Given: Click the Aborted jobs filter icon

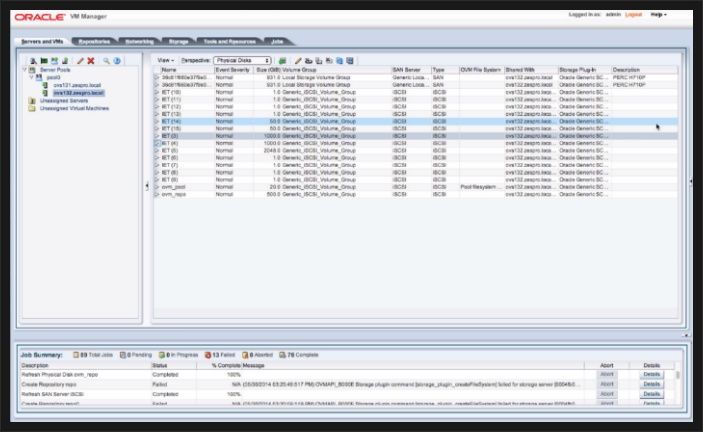Looking at the screenshot, I should (245, 355).
